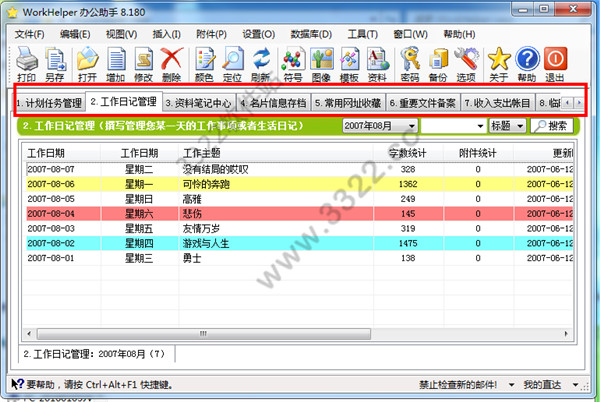Click the 删除 red X delete icon
The image size is (600, 402).
(x=171, y=64)
